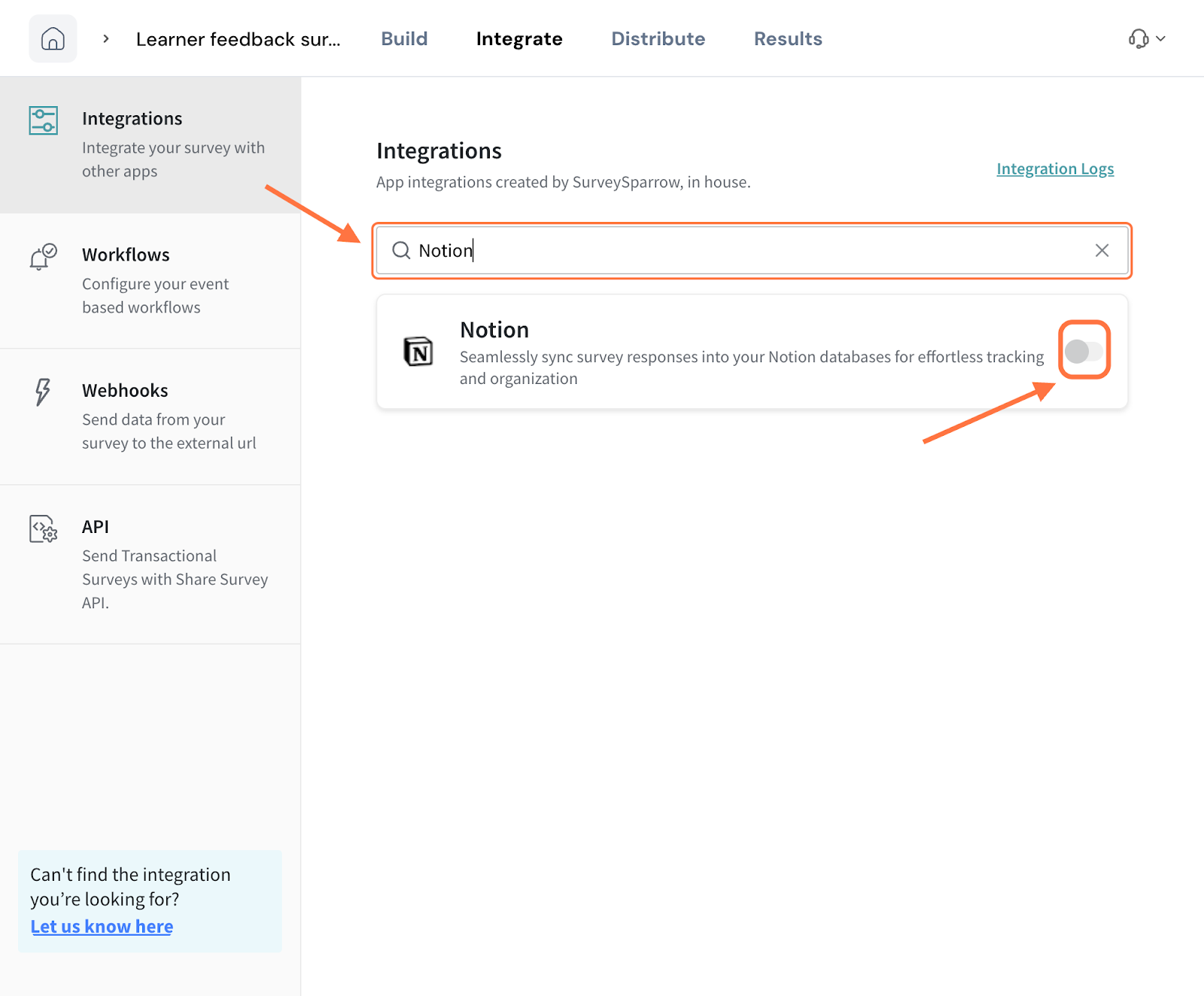
Task: Open the Integration Logs link
Action: pos(1055,169)
